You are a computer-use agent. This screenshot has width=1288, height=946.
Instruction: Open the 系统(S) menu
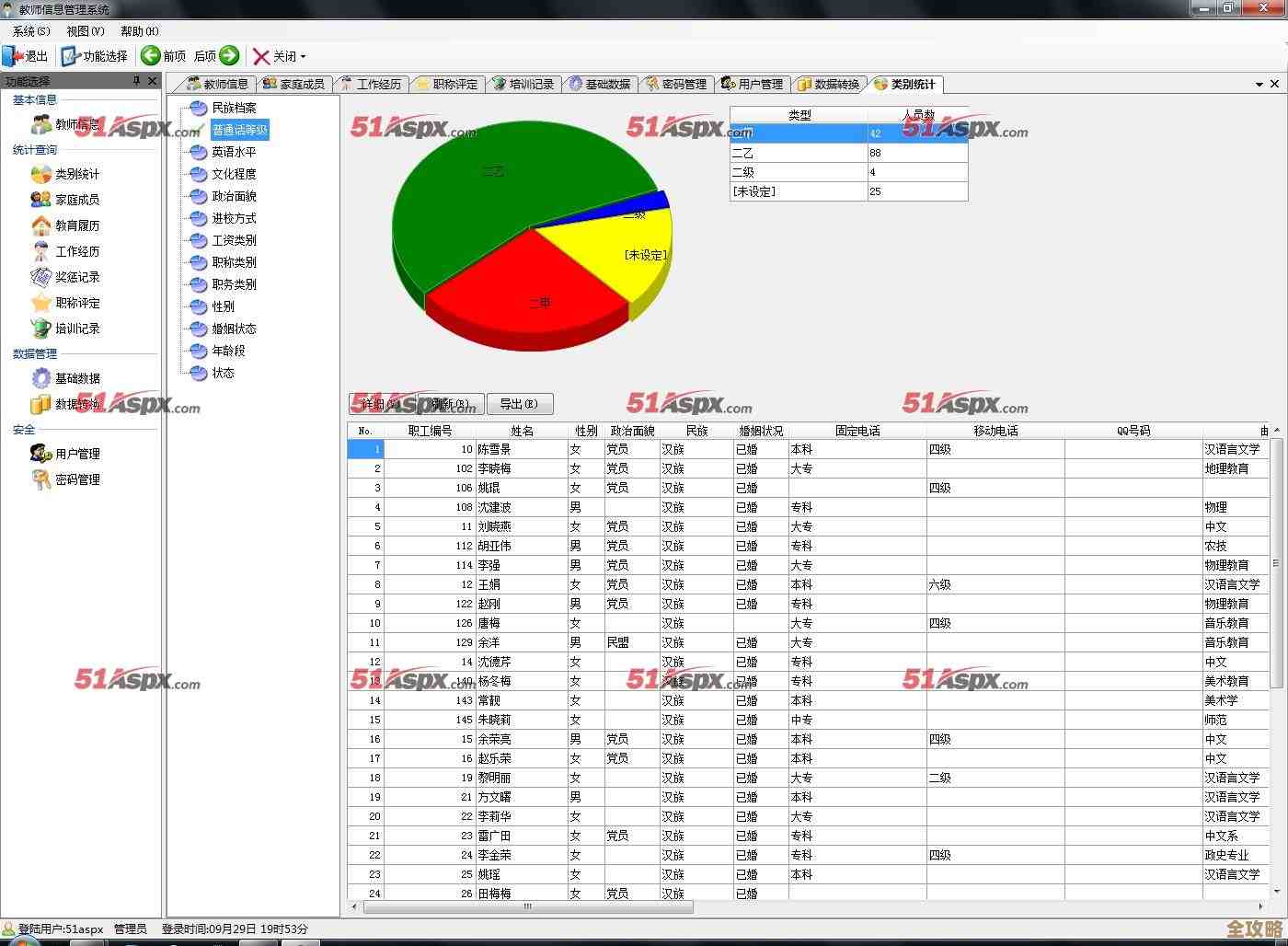31,31
